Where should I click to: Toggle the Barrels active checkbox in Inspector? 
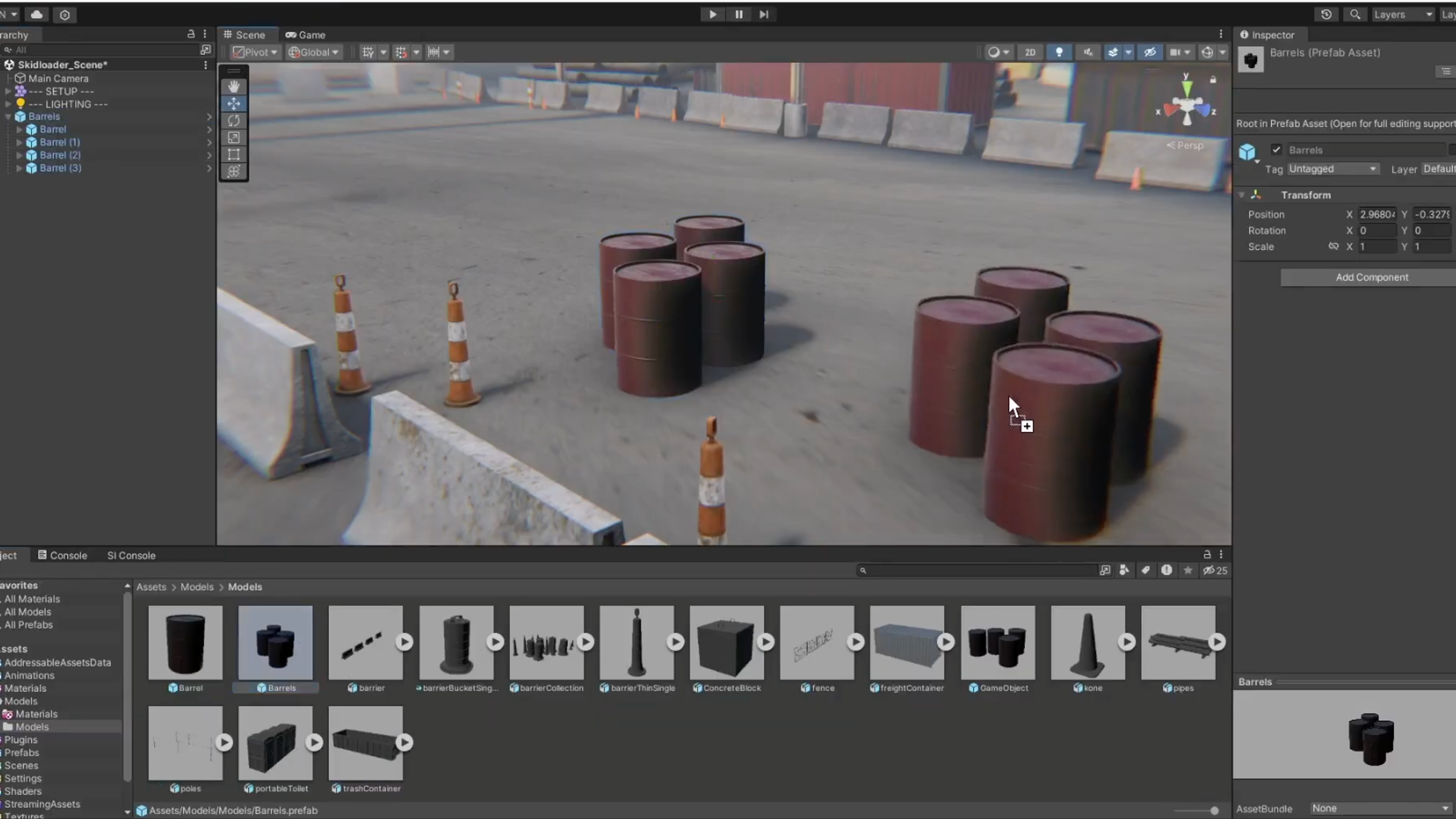pos(1276,150)
